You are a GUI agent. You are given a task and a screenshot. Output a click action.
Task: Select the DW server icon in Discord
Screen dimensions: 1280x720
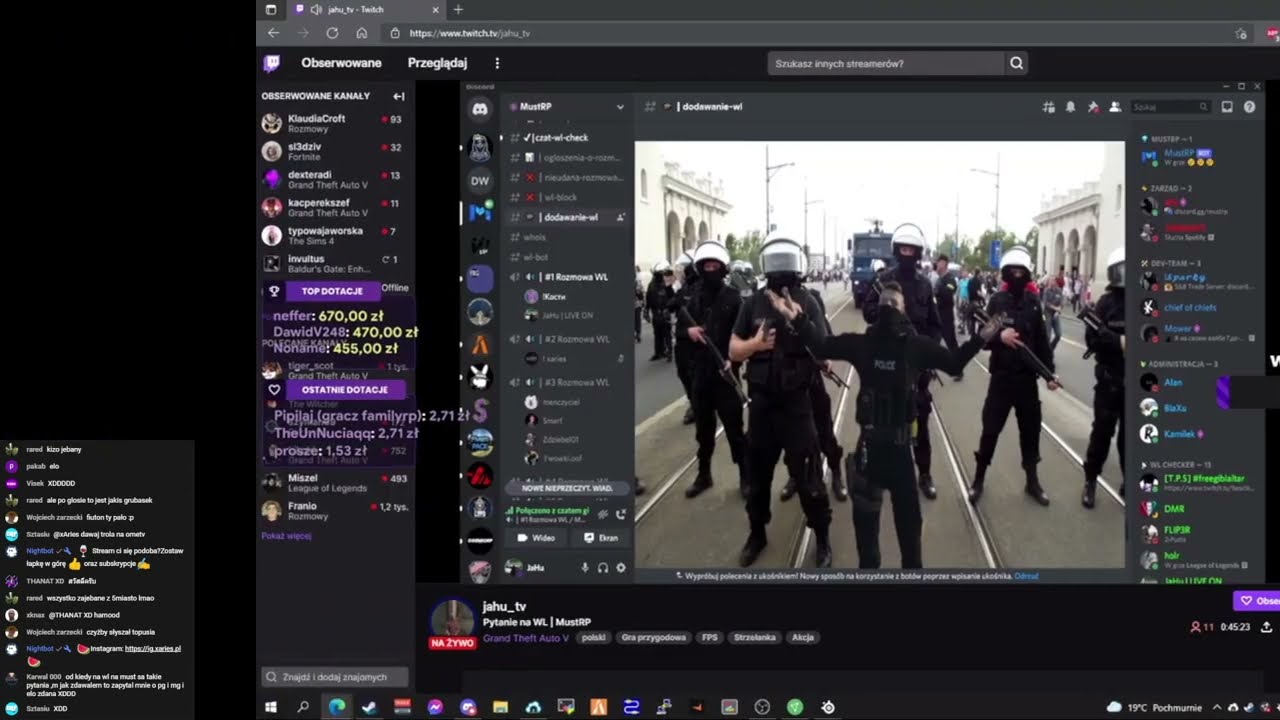480,181
